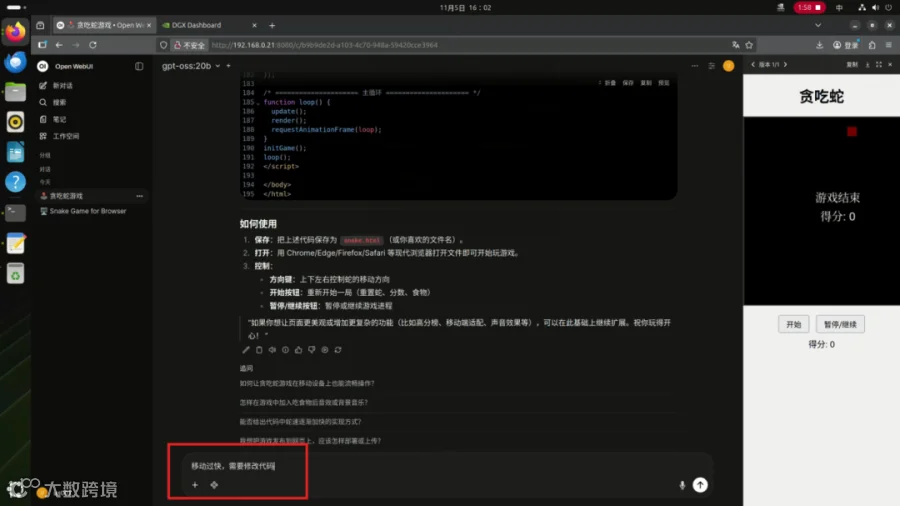
Task: Continue the response generation icon
Action: [x=325, y=350]
